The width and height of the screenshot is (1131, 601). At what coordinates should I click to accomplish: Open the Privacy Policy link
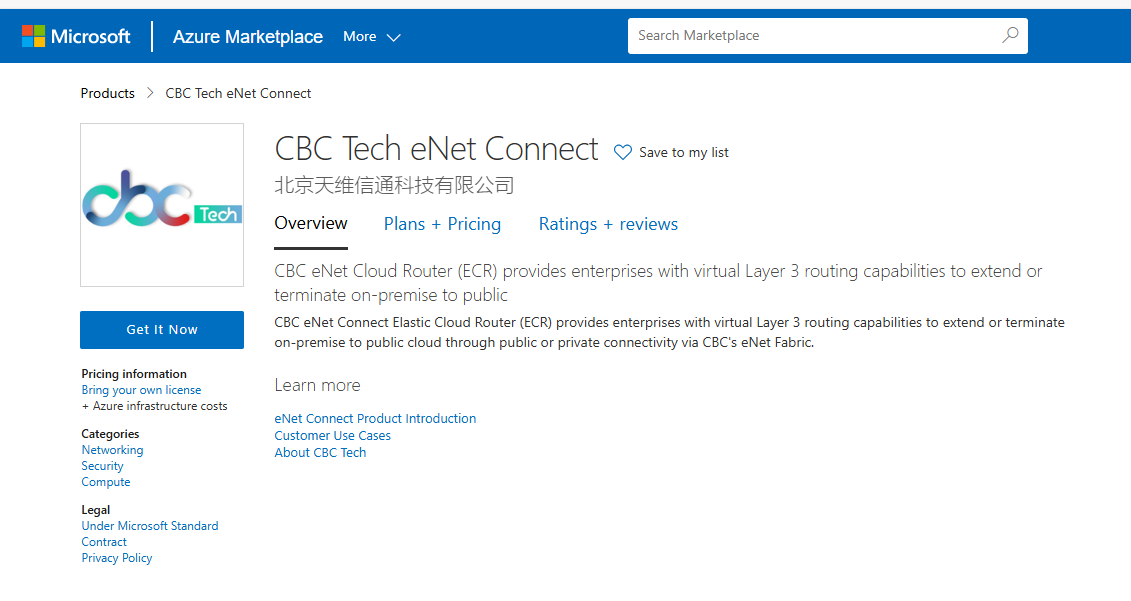point(116,557)
